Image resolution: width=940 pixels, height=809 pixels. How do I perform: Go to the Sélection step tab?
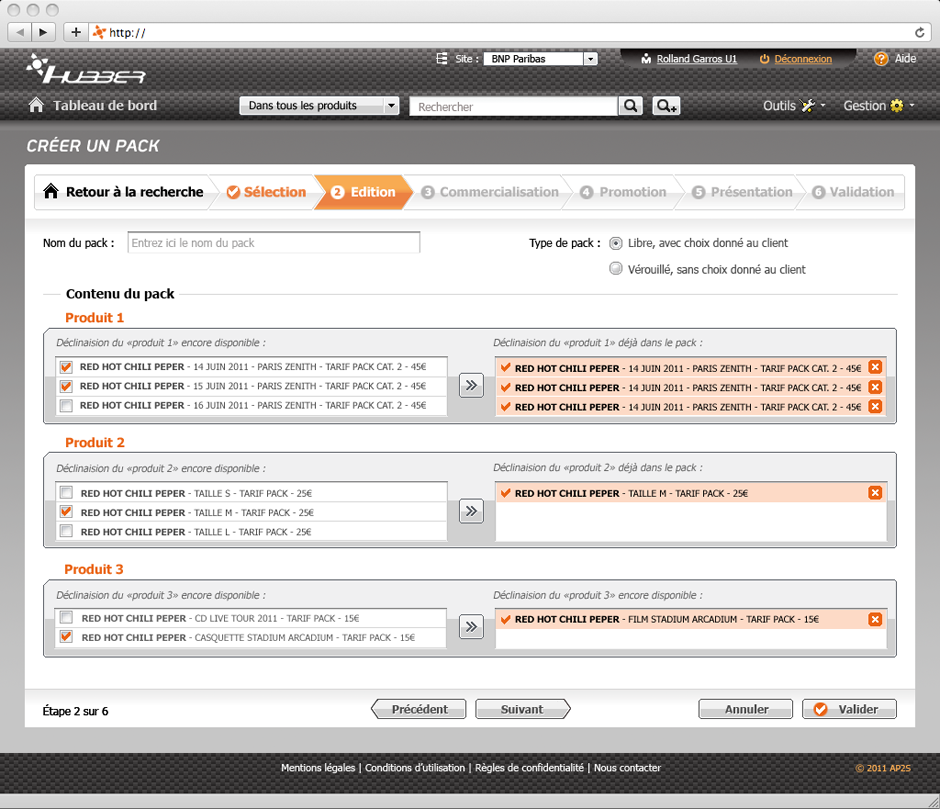tap(266, 192)
